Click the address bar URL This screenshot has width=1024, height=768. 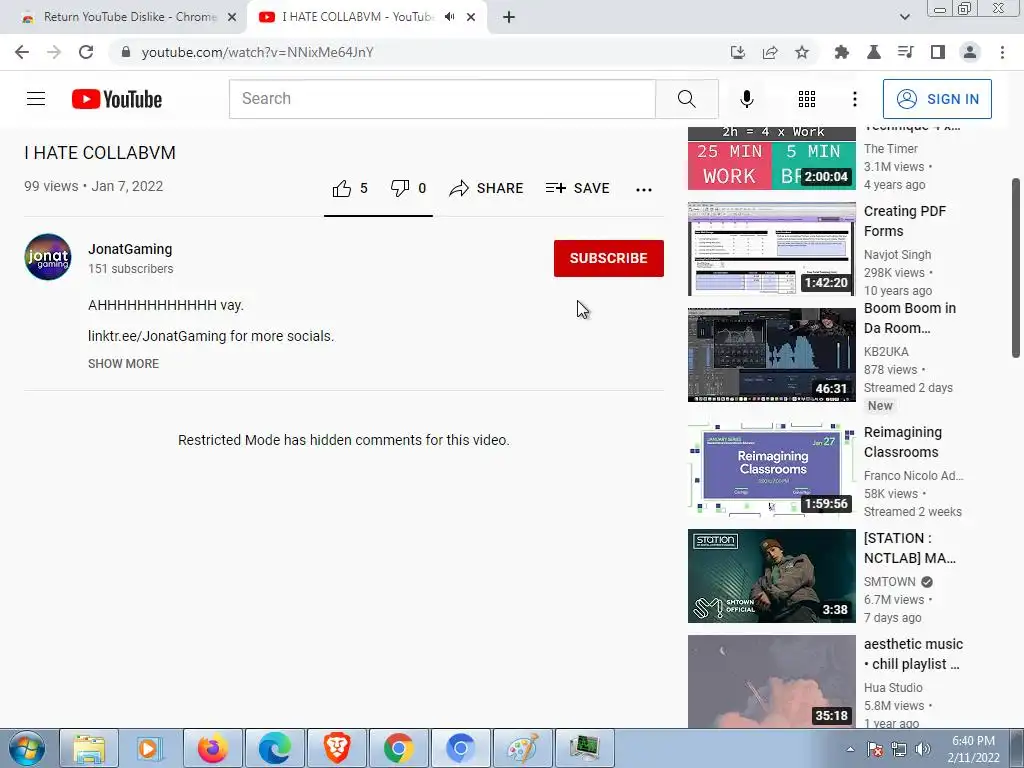tap(257, 52)
